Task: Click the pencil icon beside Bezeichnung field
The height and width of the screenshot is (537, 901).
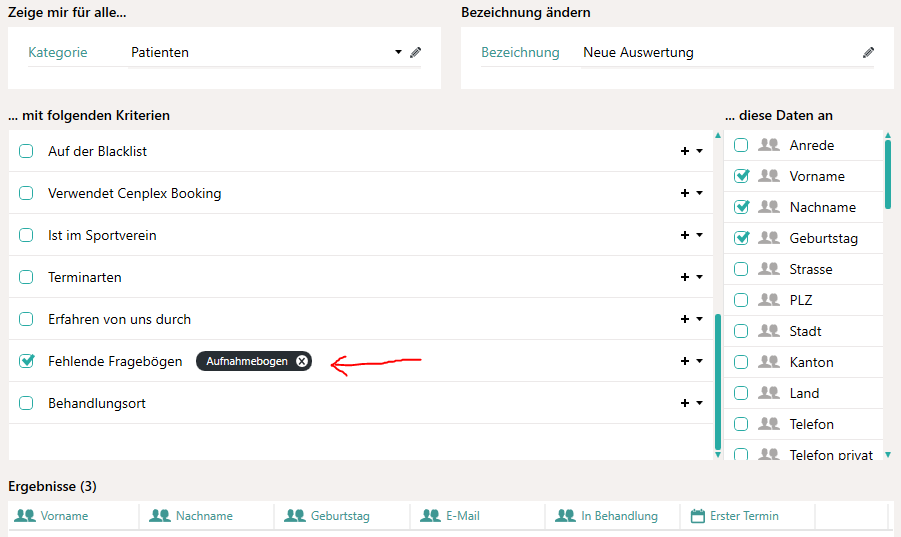Action: point(868,53)
